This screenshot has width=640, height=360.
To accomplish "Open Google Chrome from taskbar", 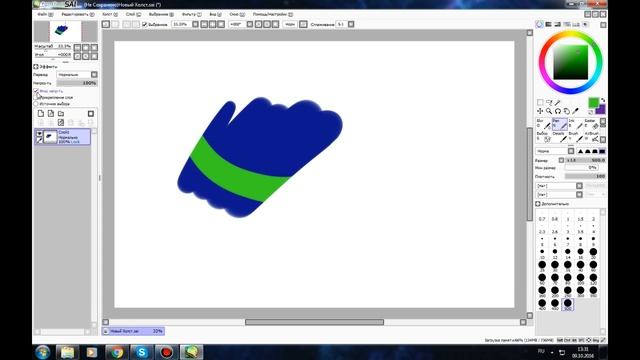I will point(116,352).
